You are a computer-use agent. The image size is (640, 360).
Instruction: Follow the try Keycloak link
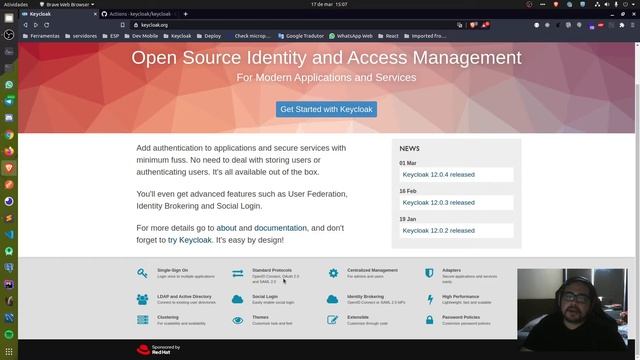(x=189, y=240)
